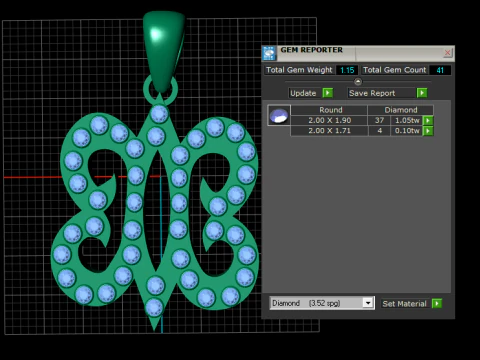
Task: Click the Round column header
Action: point(330,110)
